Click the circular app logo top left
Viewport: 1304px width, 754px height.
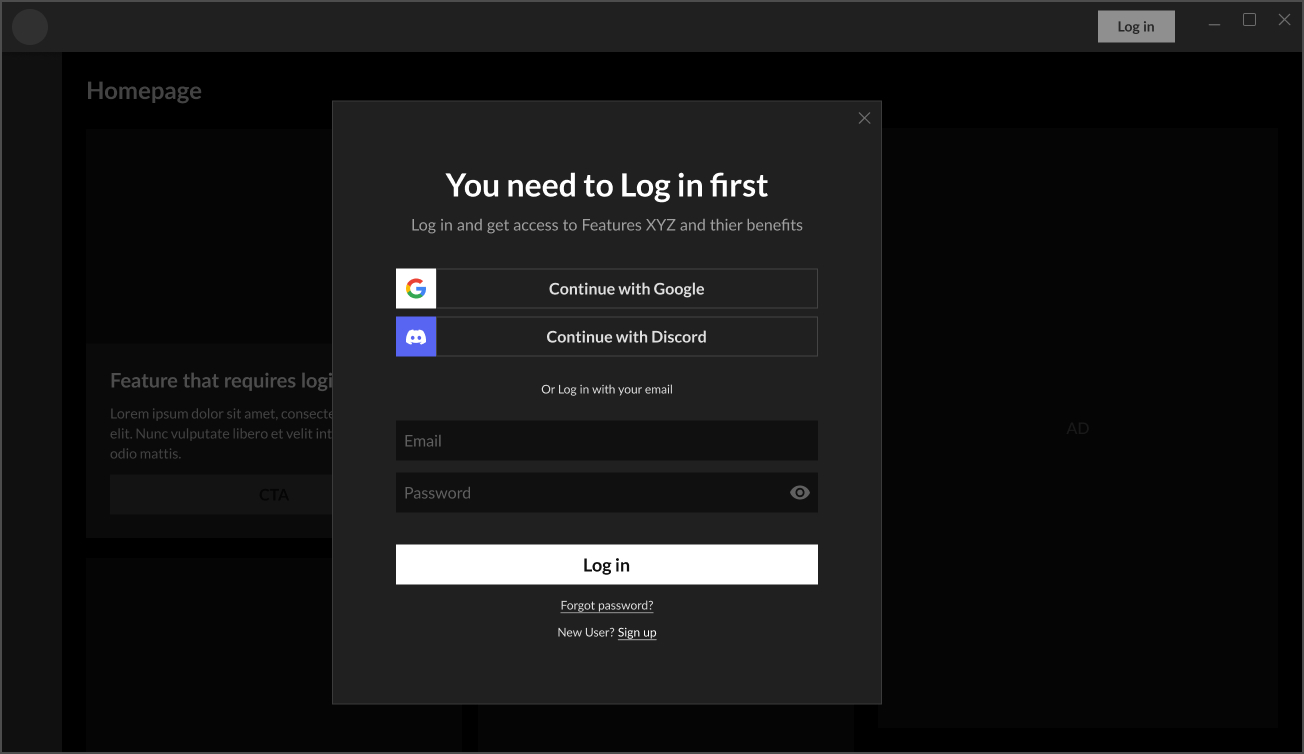[30, 27]
